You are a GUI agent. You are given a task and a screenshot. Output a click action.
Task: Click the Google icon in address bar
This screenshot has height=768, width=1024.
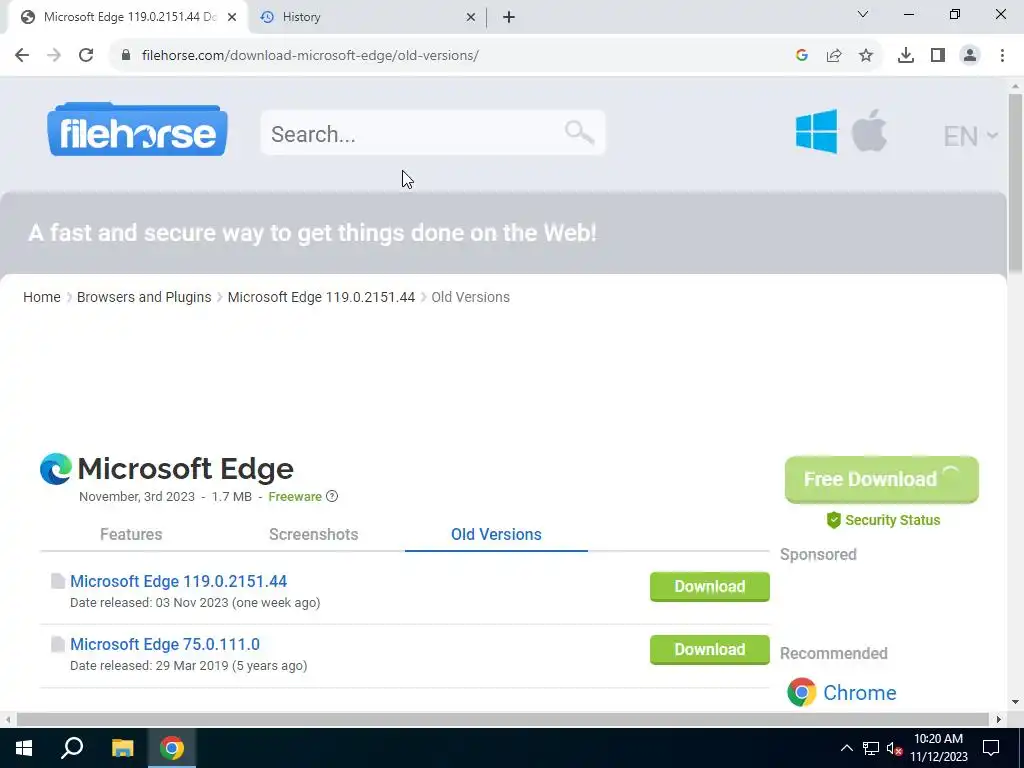[x=802, y=55]
